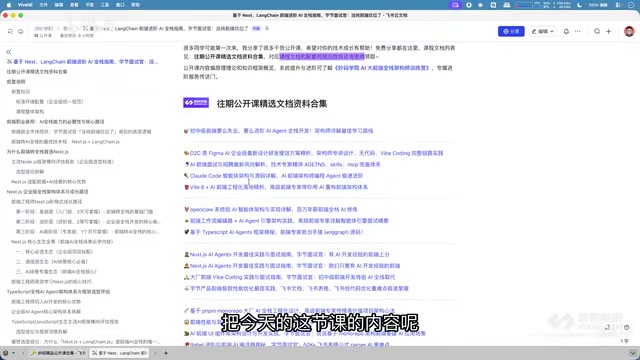Select outline item 课程整体架构
This screenshot has width=640, height=360.
pyautogui.click(x=30, y=111)
